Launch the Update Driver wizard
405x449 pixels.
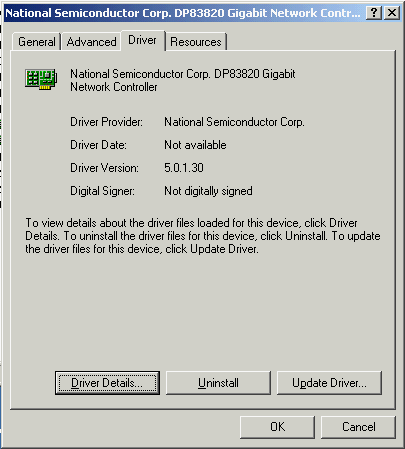click(329, 383)
